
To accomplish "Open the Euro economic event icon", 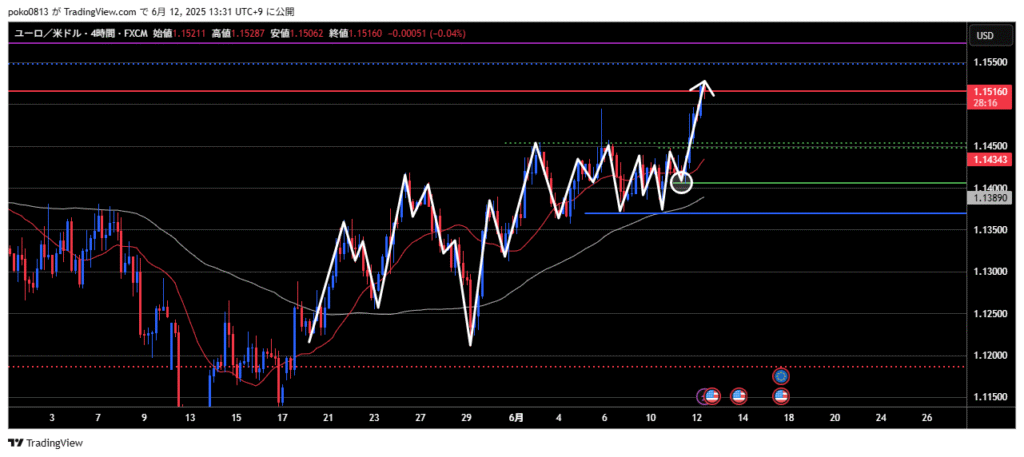I will click(781, 377).
